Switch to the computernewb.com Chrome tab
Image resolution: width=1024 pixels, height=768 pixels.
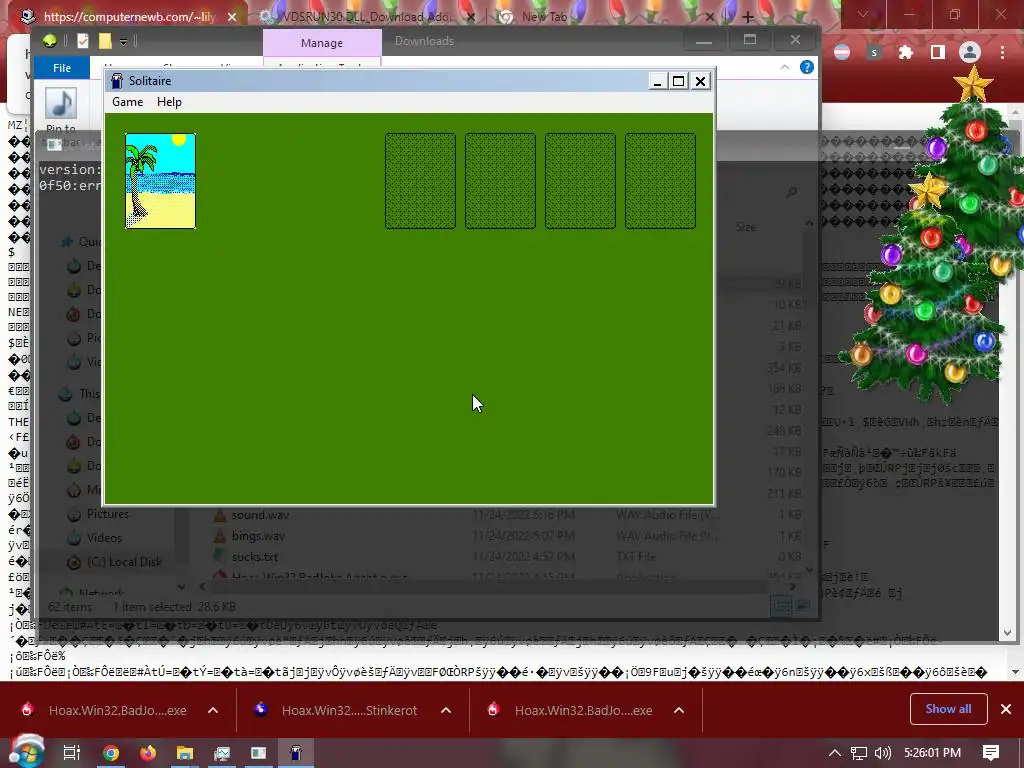pos(129,16)
